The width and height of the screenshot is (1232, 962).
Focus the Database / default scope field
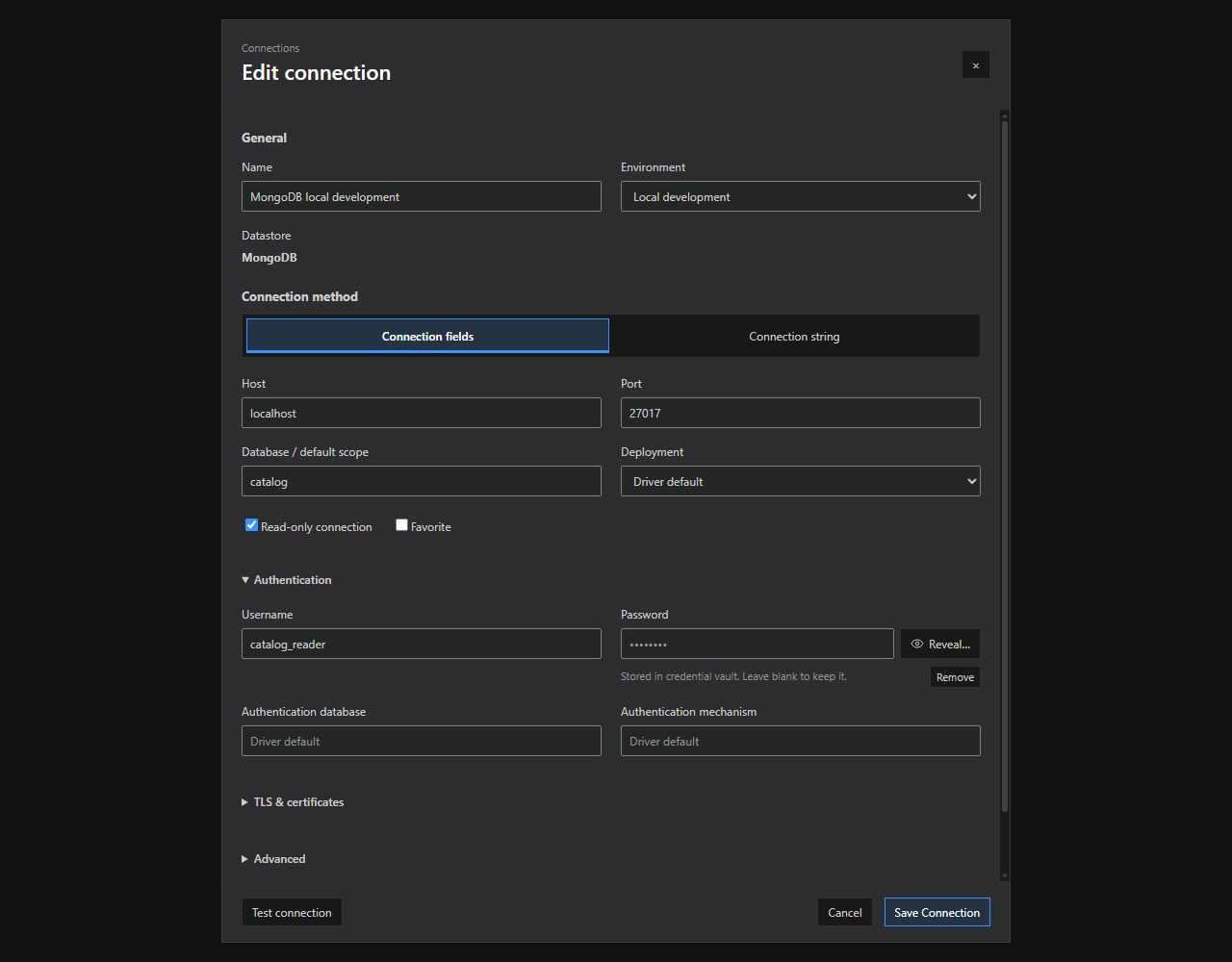tap(422, 481)
